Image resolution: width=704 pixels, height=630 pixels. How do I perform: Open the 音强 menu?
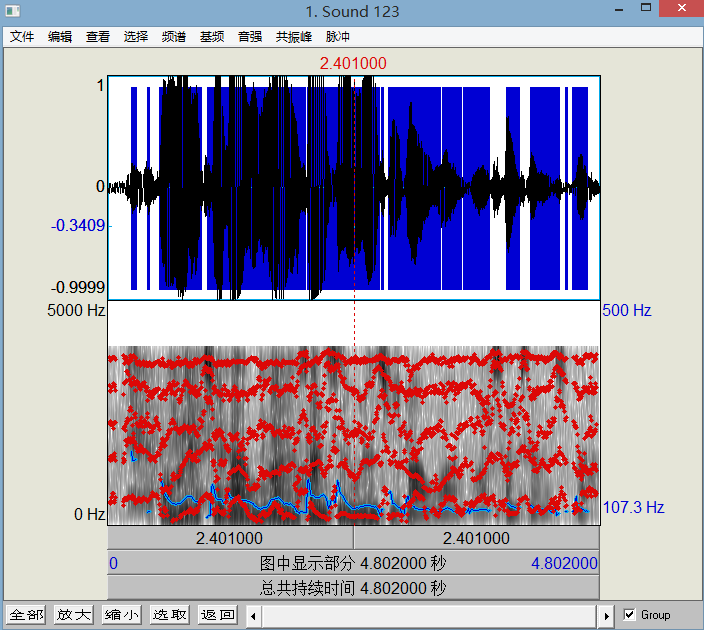250,36
